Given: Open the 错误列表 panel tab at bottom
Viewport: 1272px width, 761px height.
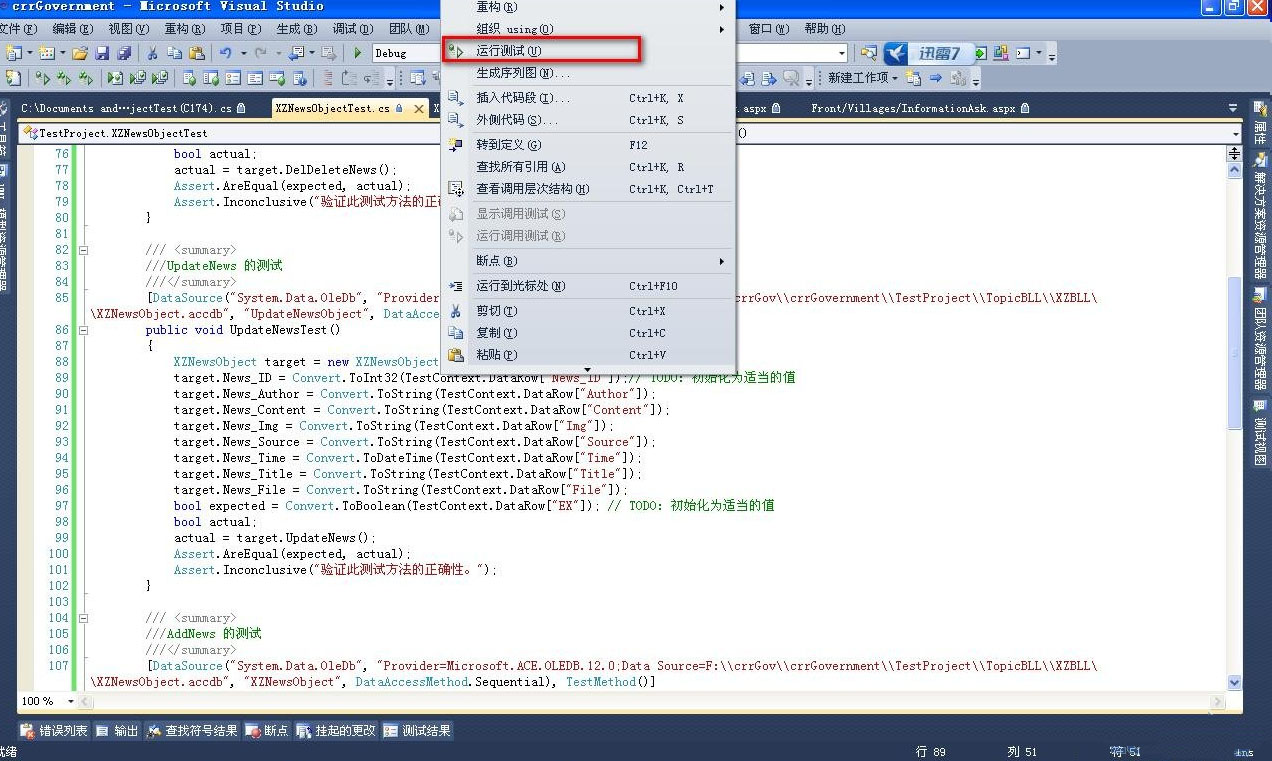Looking at the screenshot, I should [x=54, y=731].
